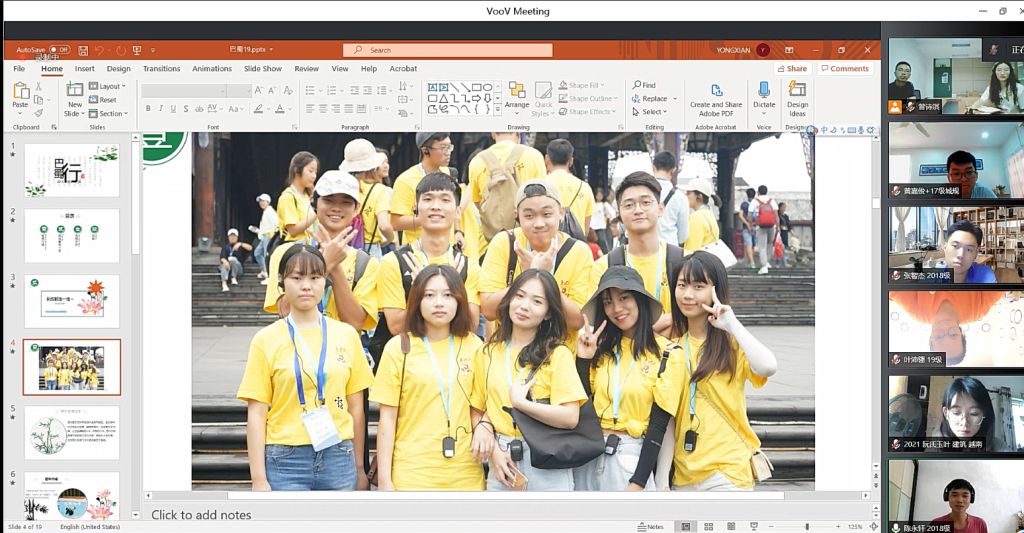This screenshot has width=1024, height=533.
Task: Open the Customize Quick Access Toolbar dropdown
Action: [x=153, y=50]
